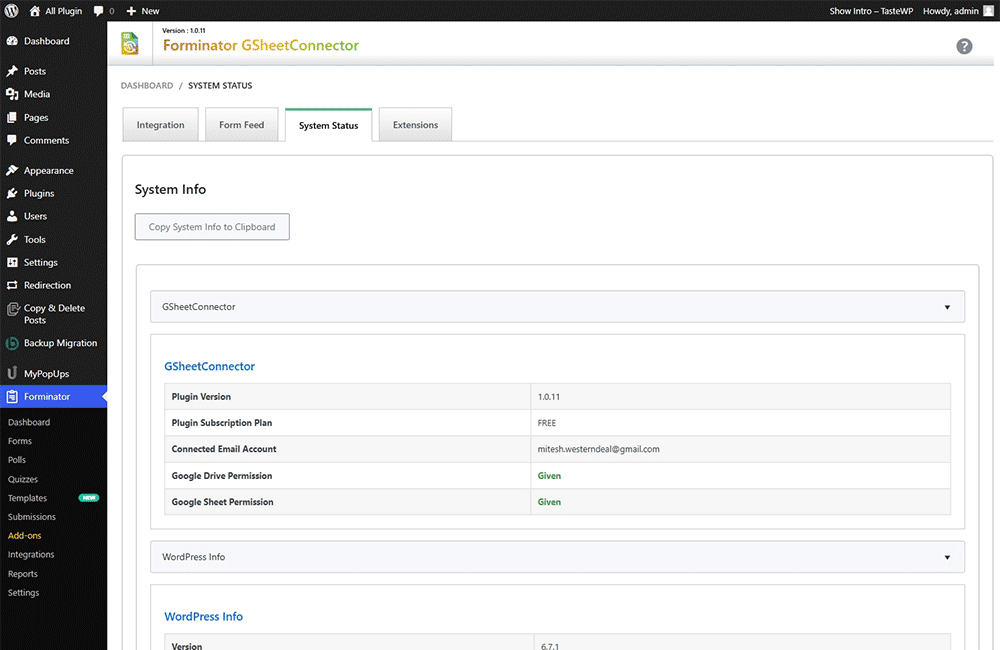
Task: Click the WordPress Info blue heading
Action: click(x=203, y=616)
